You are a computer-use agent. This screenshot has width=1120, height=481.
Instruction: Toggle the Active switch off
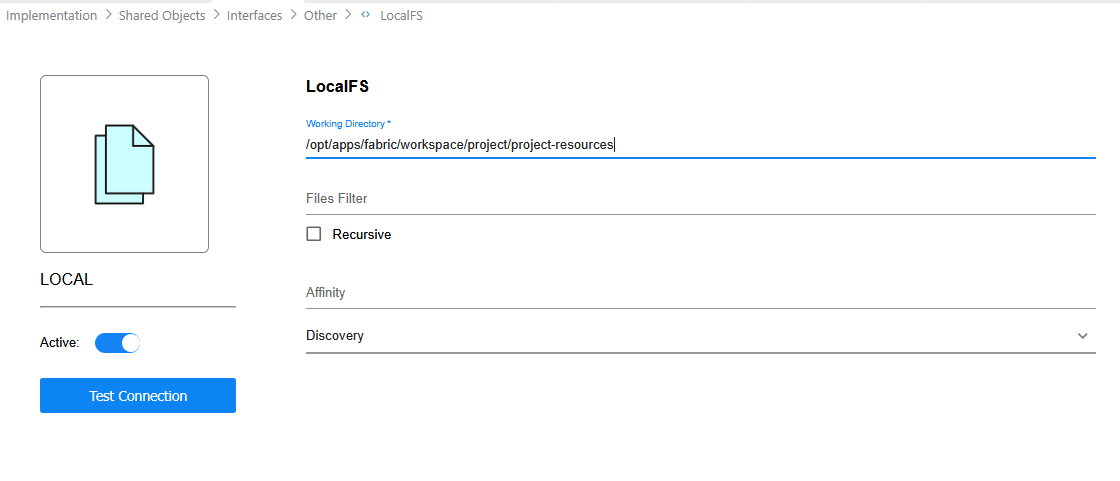click(x=117, y=343)
